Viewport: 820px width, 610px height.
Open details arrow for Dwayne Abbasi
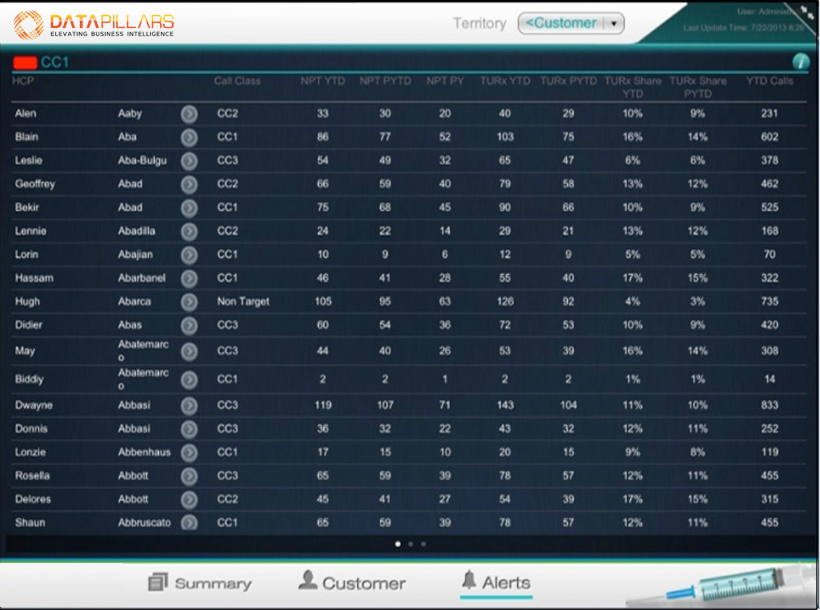(189, 405)
